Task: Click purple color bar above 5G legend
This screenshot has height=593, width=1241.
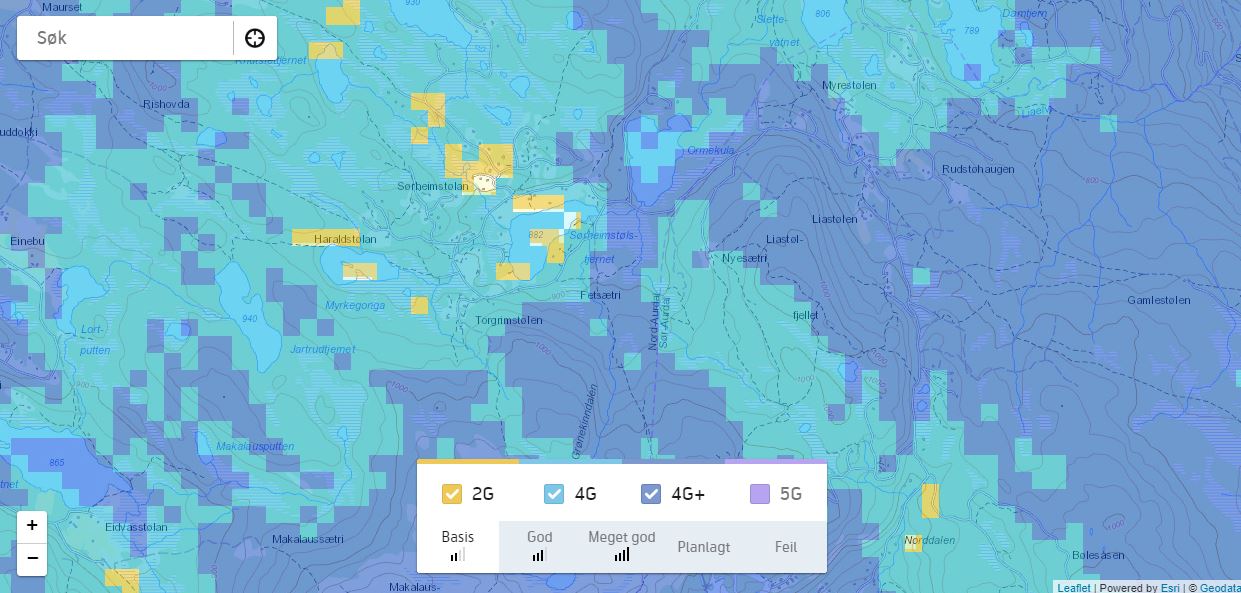Action: [x=775, y=462]
